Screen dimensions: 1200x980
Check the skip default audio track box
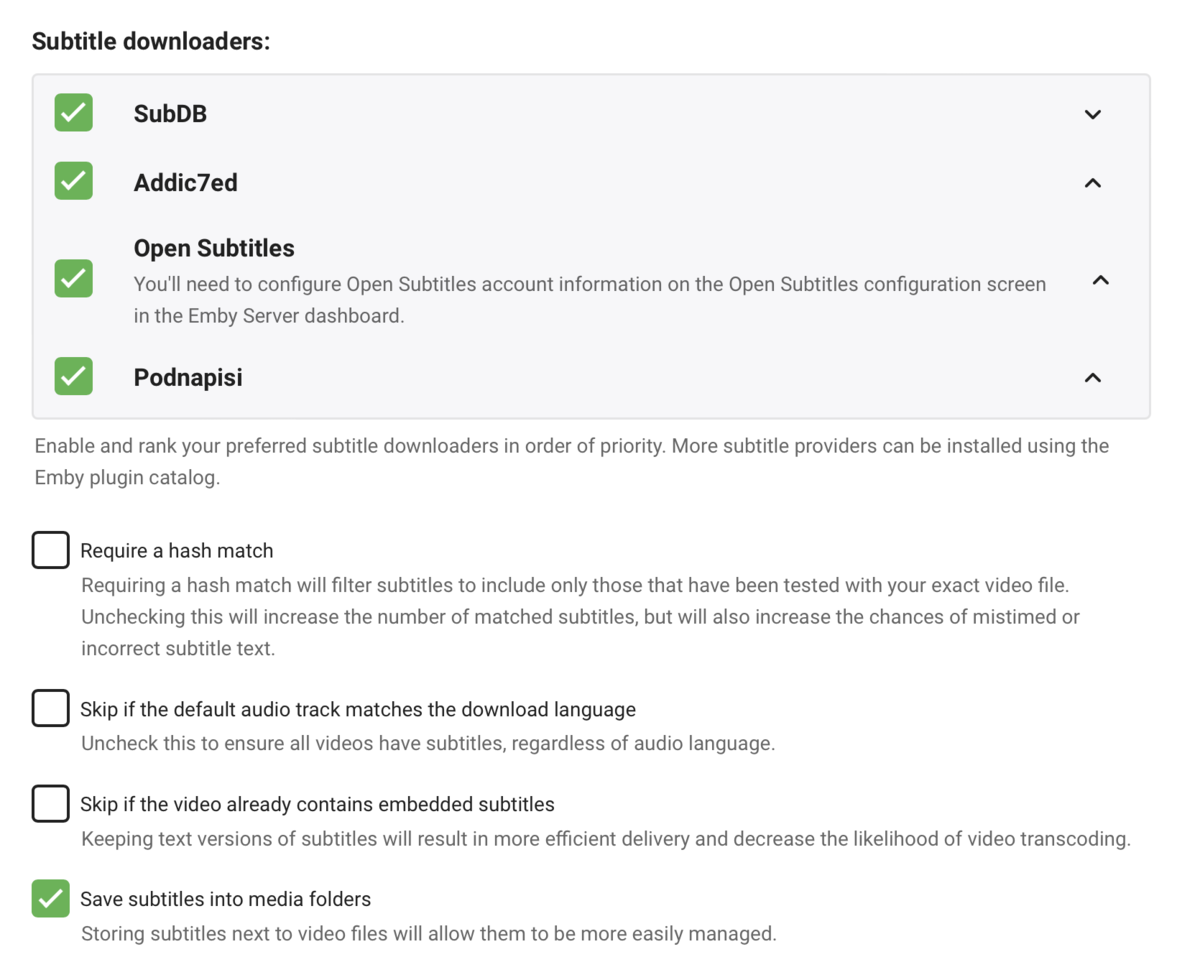click(50, 708)
